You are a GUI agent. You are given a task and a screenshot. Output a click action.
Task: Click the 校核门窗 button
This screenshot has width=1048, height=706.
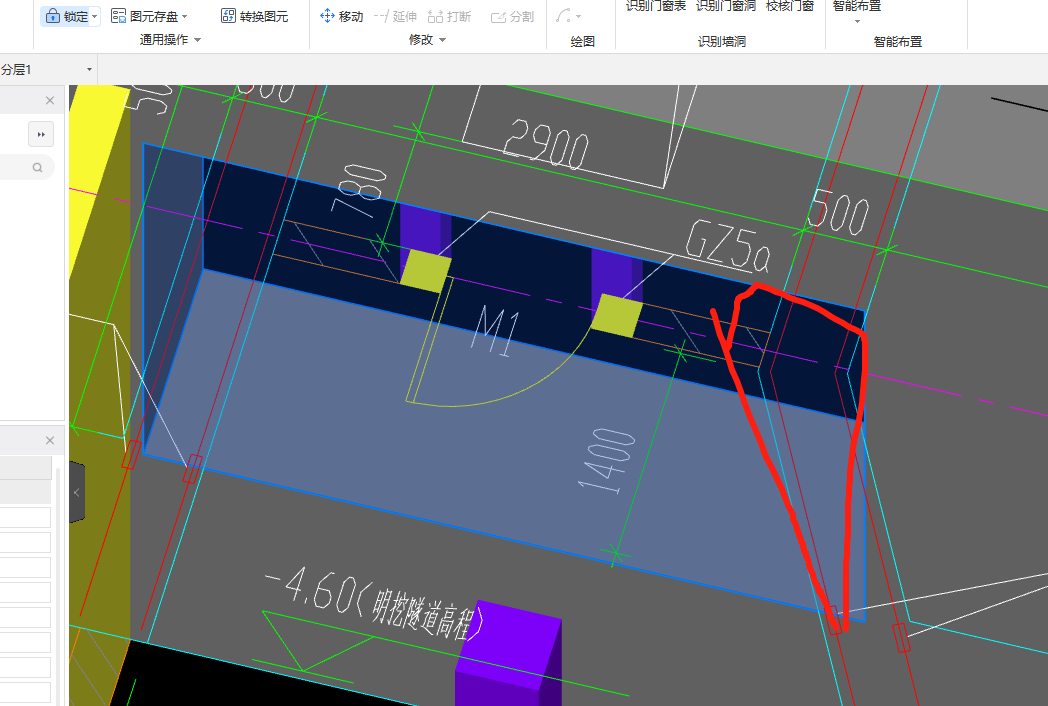coord(790,6)
